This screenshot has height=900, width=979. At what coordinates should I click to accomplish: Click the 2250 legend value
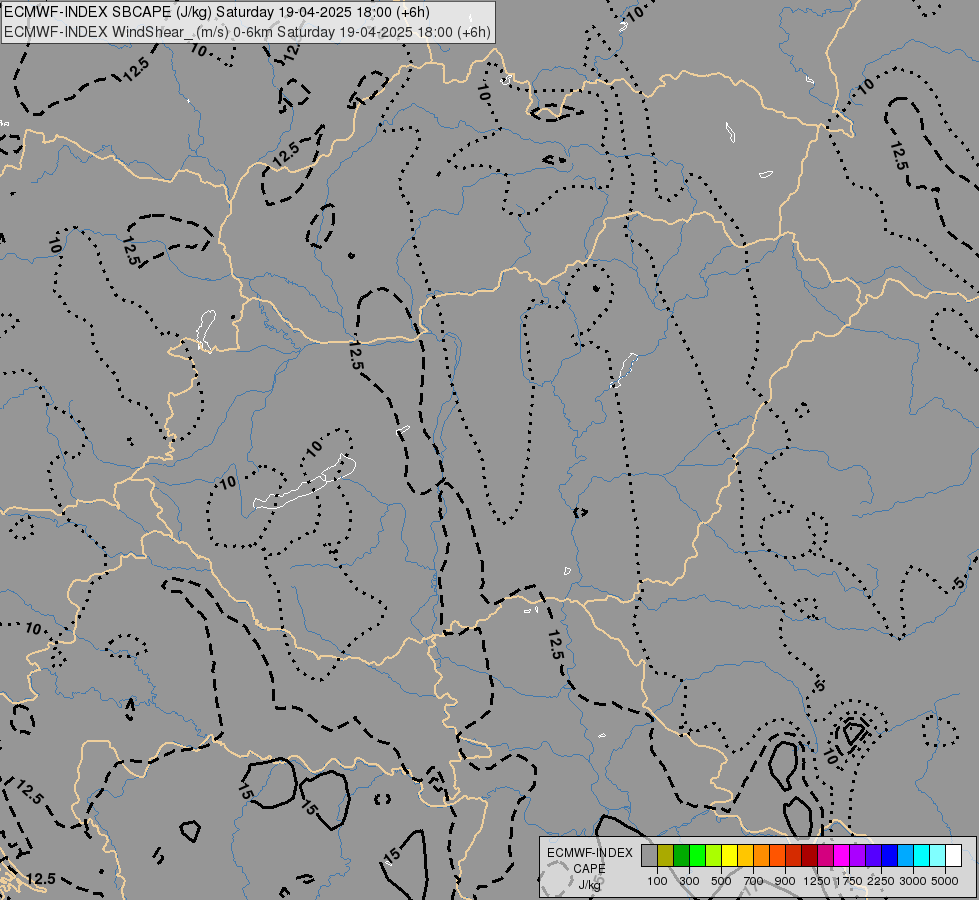[881, 881]
